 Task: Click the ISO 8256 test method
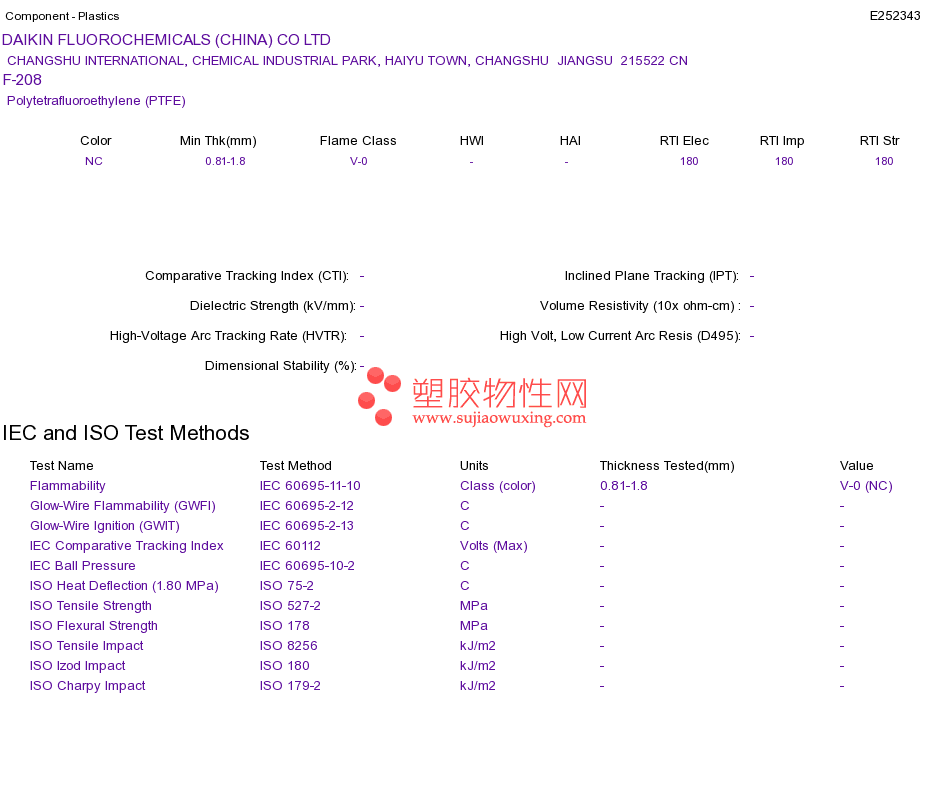tap(288, 645)
